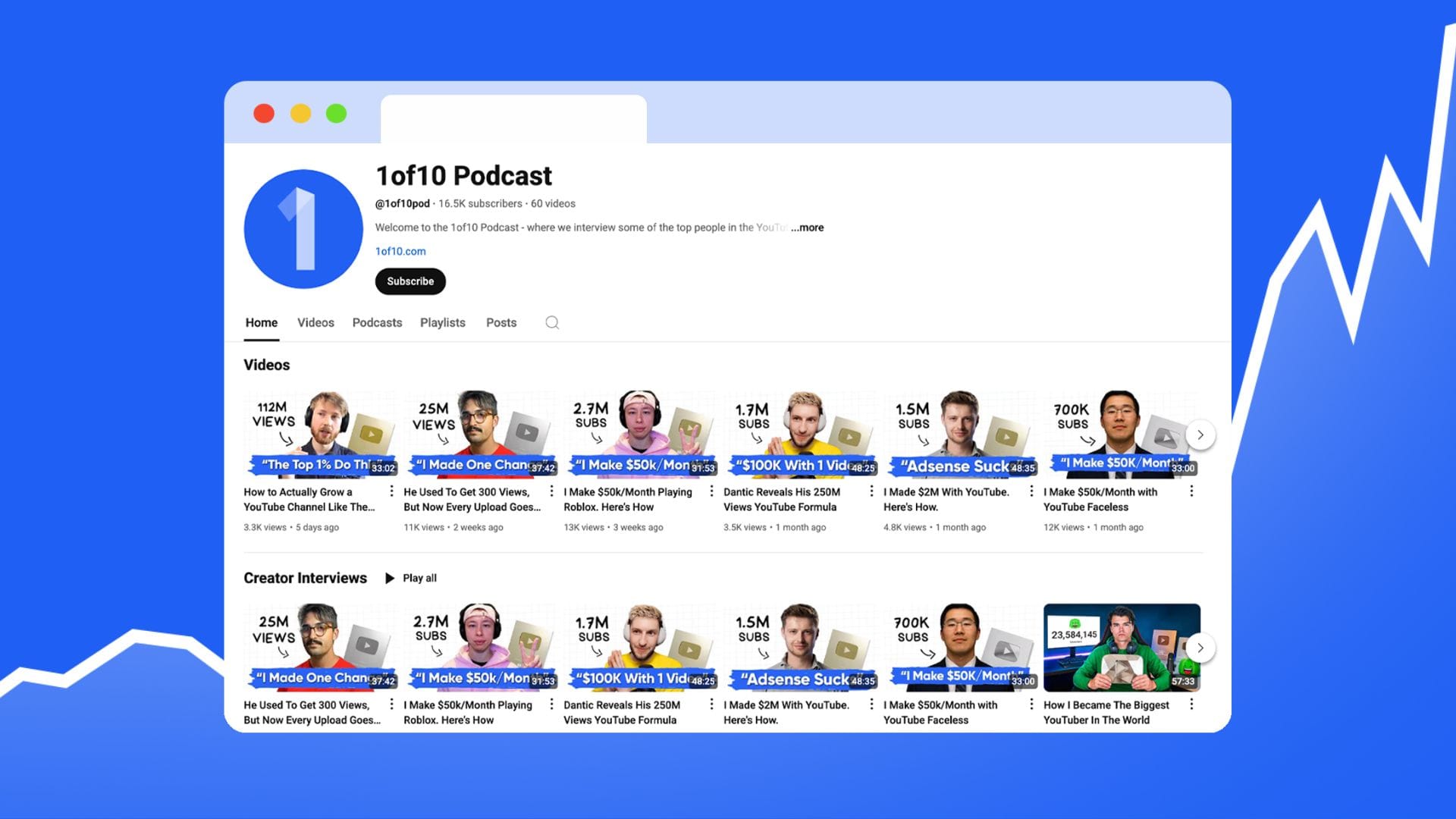
Task: Open the Playlists tab
Action: tap(443, 322)
